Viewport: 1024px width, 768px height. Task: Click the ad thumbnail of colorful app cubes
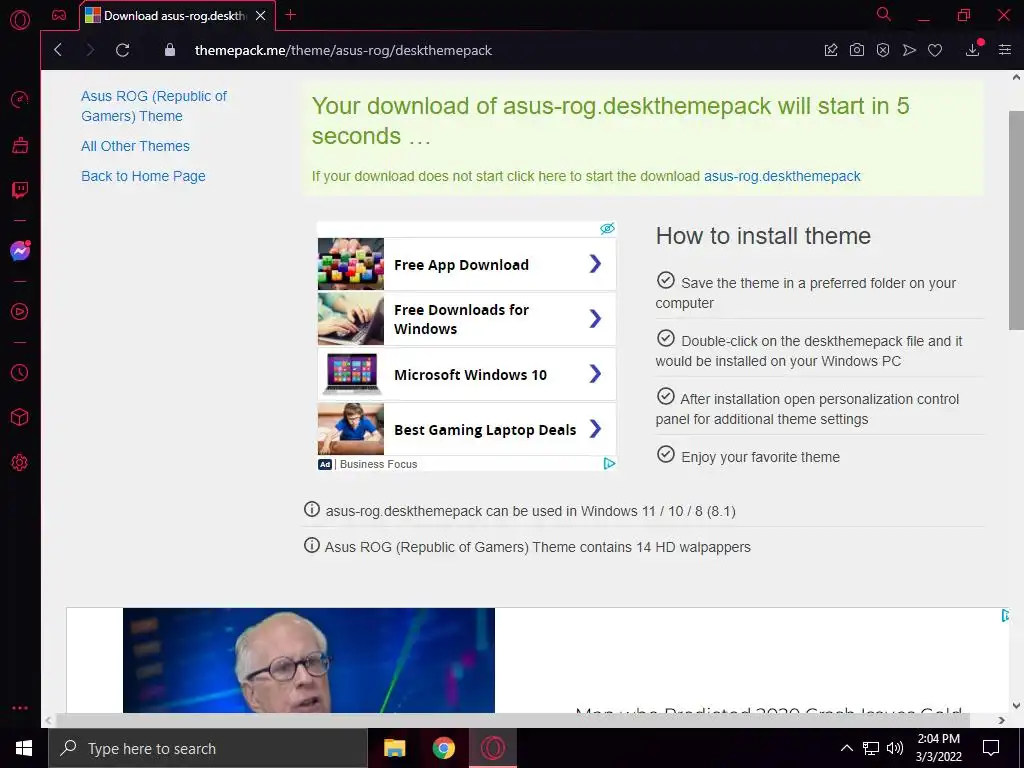(351, 264)
